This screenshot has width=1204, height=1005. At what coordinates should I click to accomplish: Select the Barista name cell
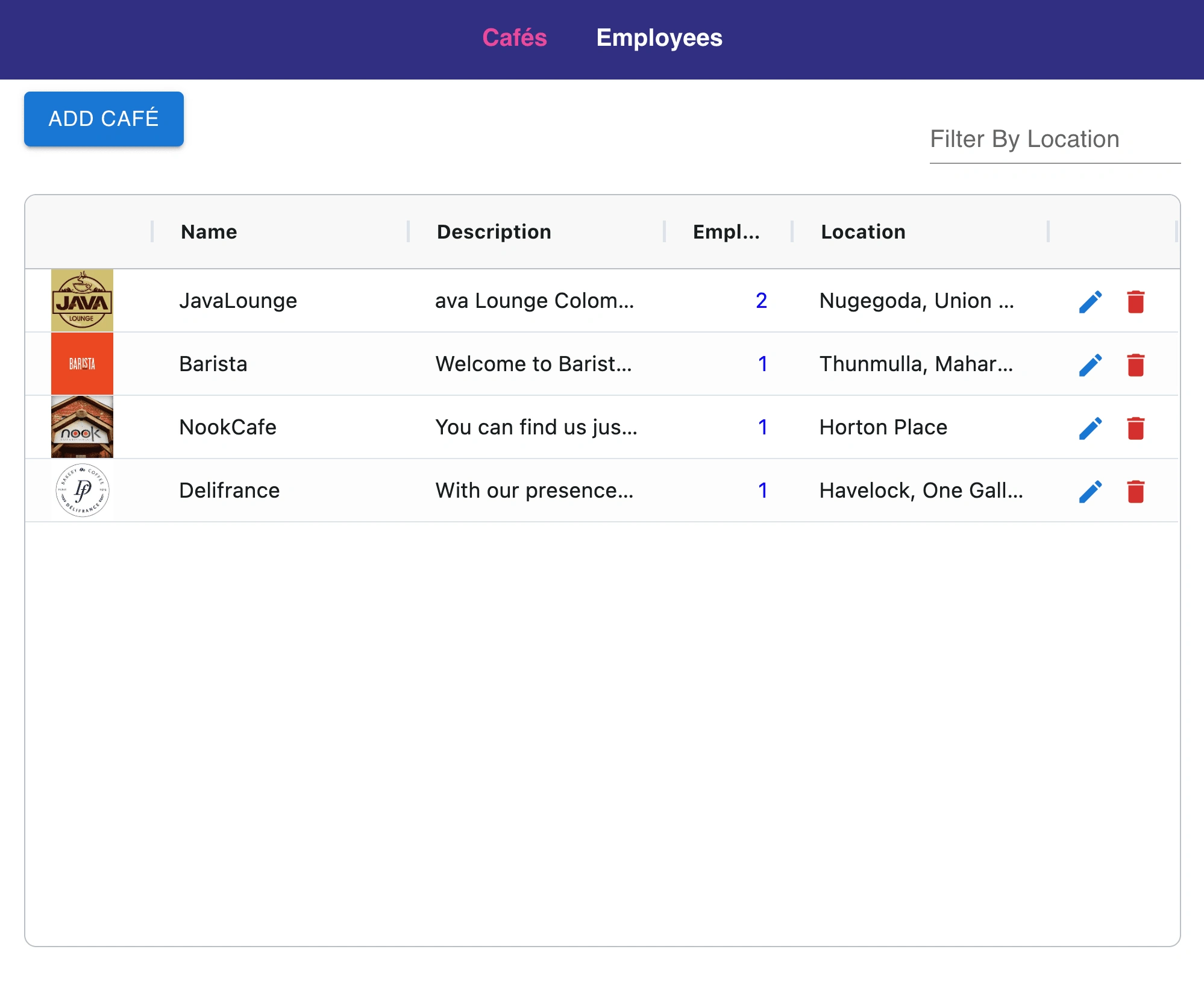click(213, 364)
